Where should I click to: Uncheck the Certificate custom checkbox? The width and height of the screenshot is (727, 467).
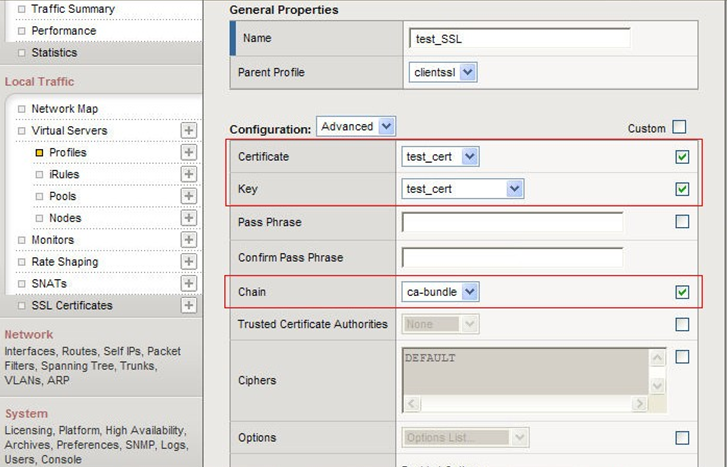(682, 158)
